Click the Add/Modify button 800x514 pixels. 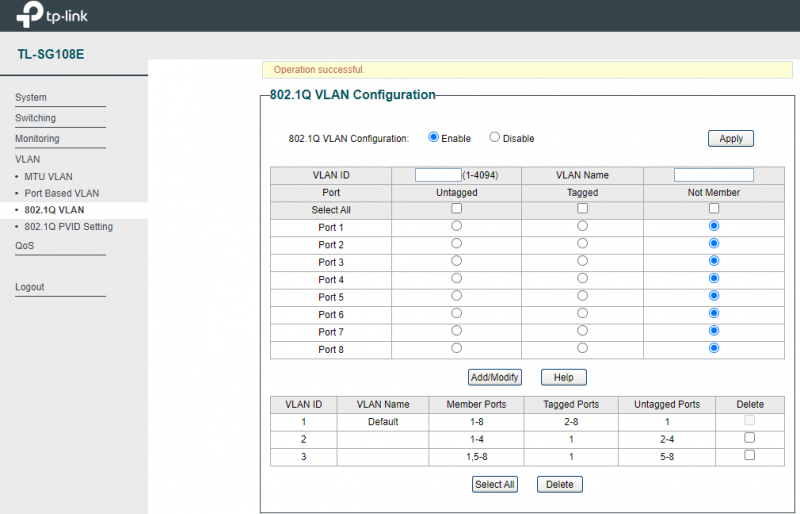coord(495,377)
